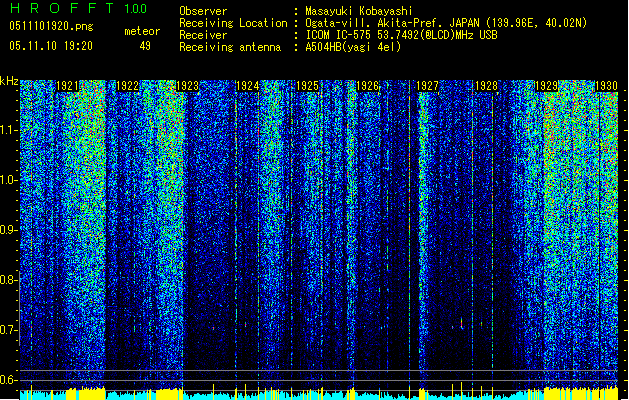Click the meteor label
629x400 pixels.
(142, 31)
